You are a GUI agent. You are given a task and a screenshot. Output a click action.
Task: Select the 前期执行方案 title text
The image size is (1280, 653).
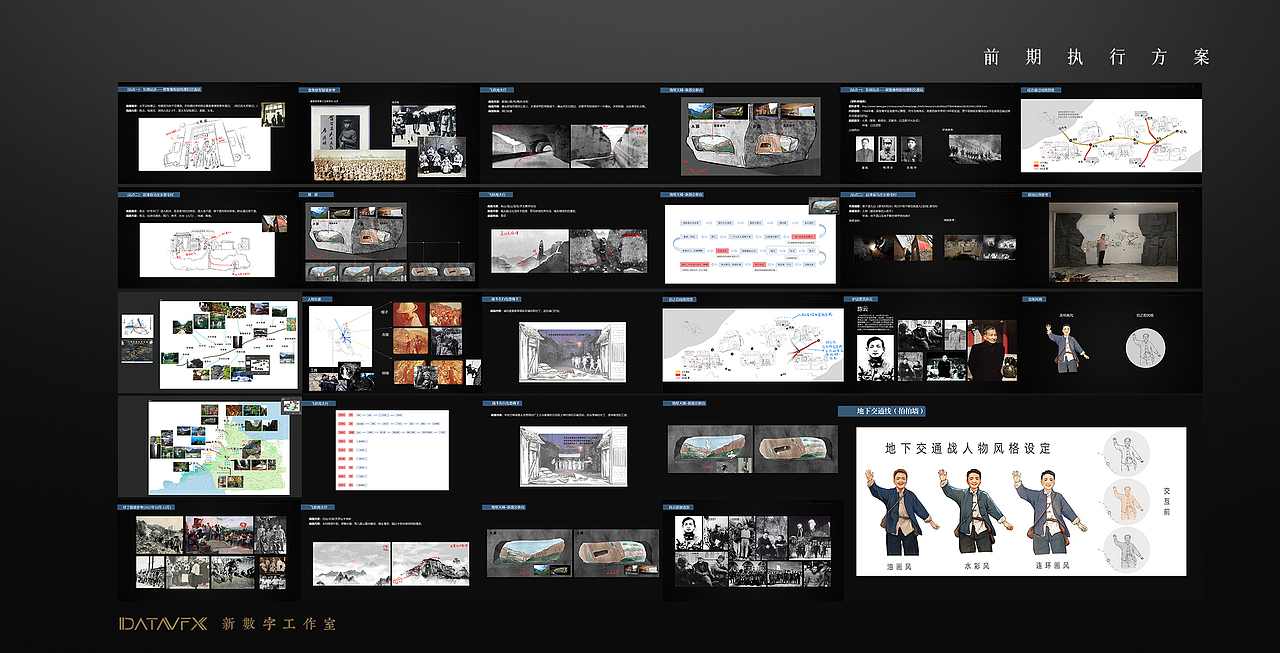[1097, 57]
